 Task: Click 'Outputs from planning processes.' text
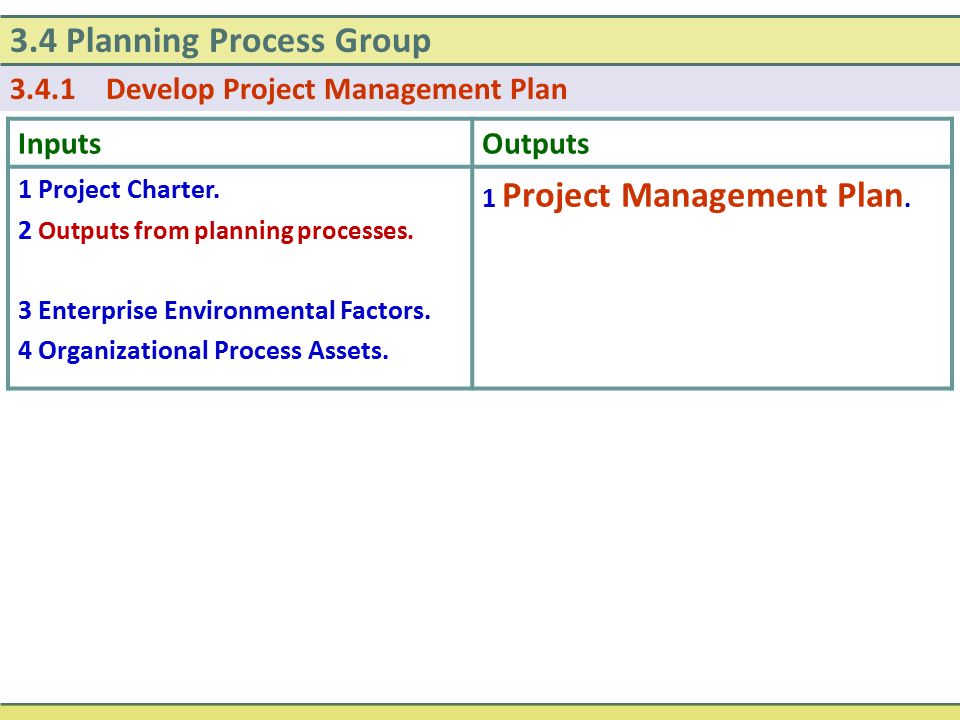226,231
